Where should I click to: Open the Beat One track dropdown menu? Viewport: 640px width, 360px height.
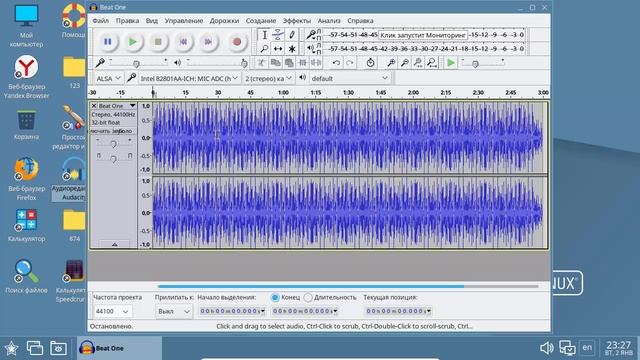pyautogui.click(x=132, y=106)
